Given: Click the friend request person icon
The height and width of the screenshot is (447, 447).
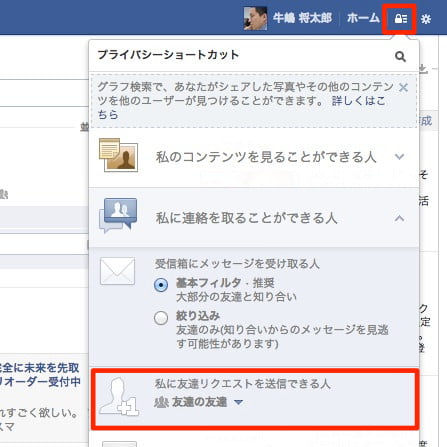Looking at the screenshot, I should pyautogui.click(x=119, y=397).
